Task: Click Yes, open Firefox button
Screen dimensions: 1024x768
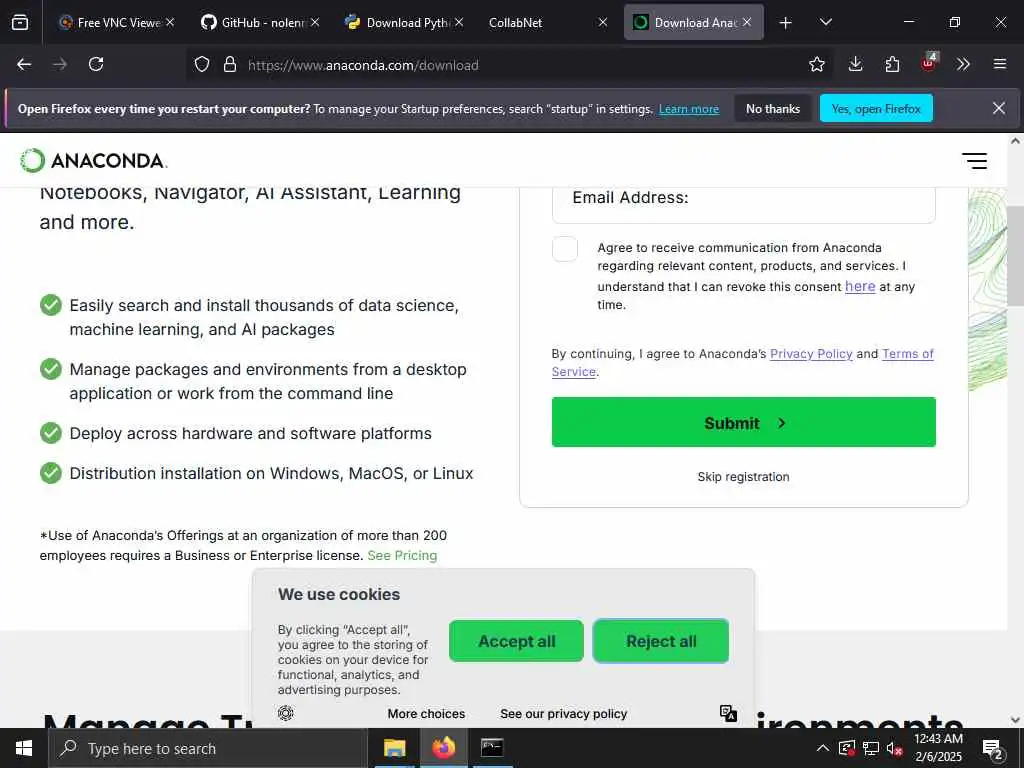Action: 876,109
